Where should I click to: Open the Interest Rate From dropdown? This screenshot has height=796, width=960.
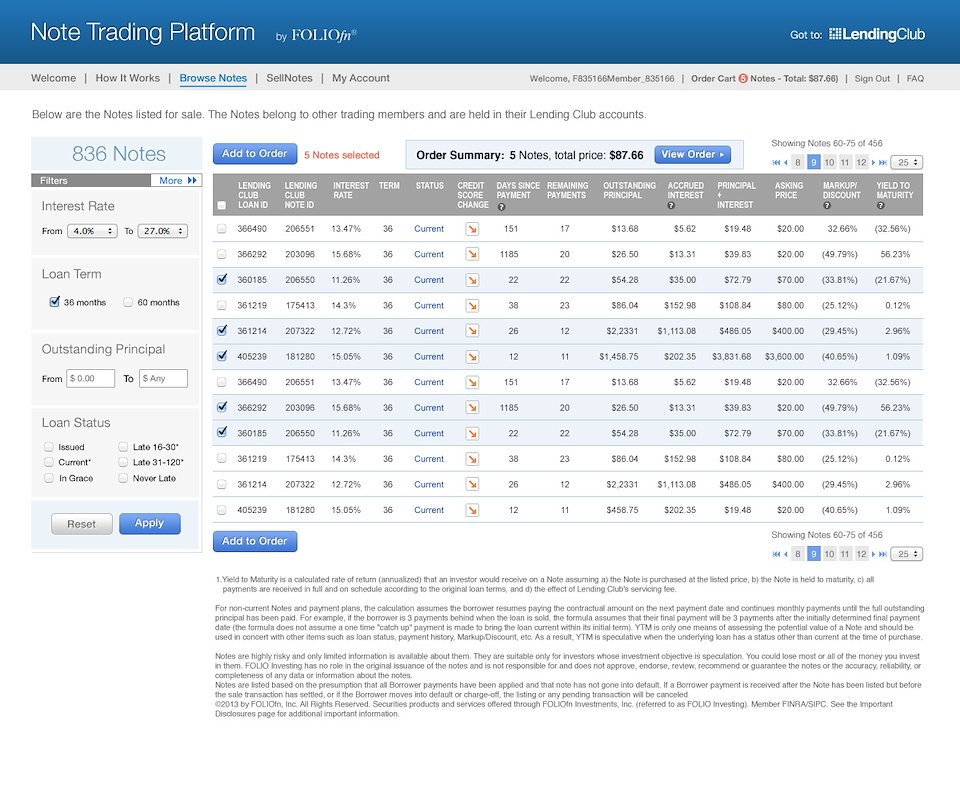[x=92, y=231]
